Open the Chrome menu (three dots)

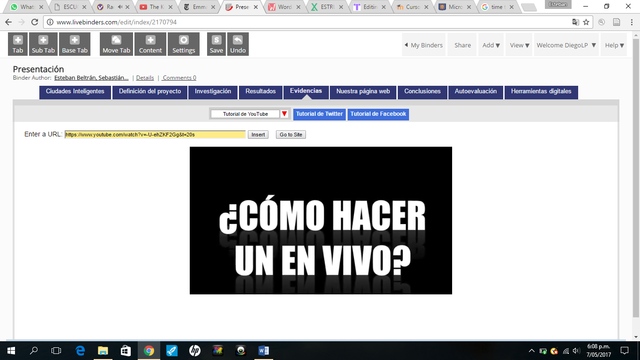pyautogui.click(x=631, y=22)
